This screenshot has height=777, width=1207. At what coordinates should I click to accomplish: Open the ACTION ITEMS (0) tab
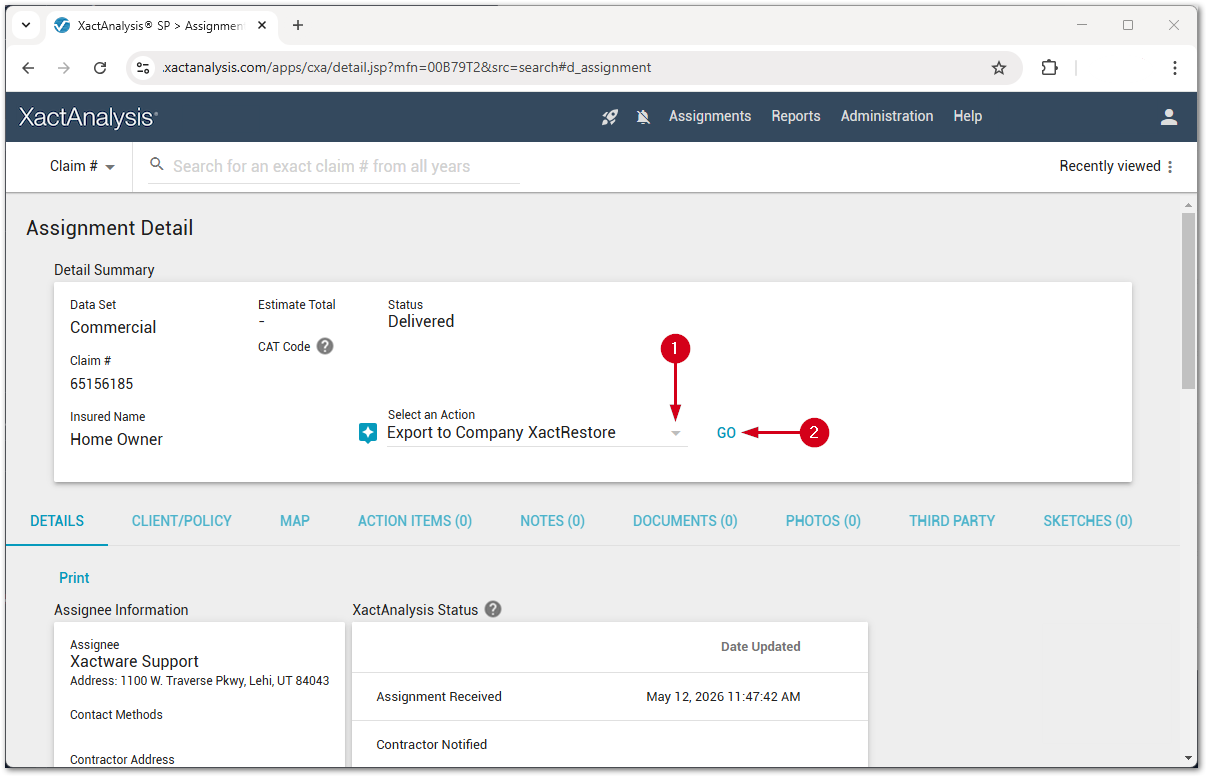click(x=415, y=521)
